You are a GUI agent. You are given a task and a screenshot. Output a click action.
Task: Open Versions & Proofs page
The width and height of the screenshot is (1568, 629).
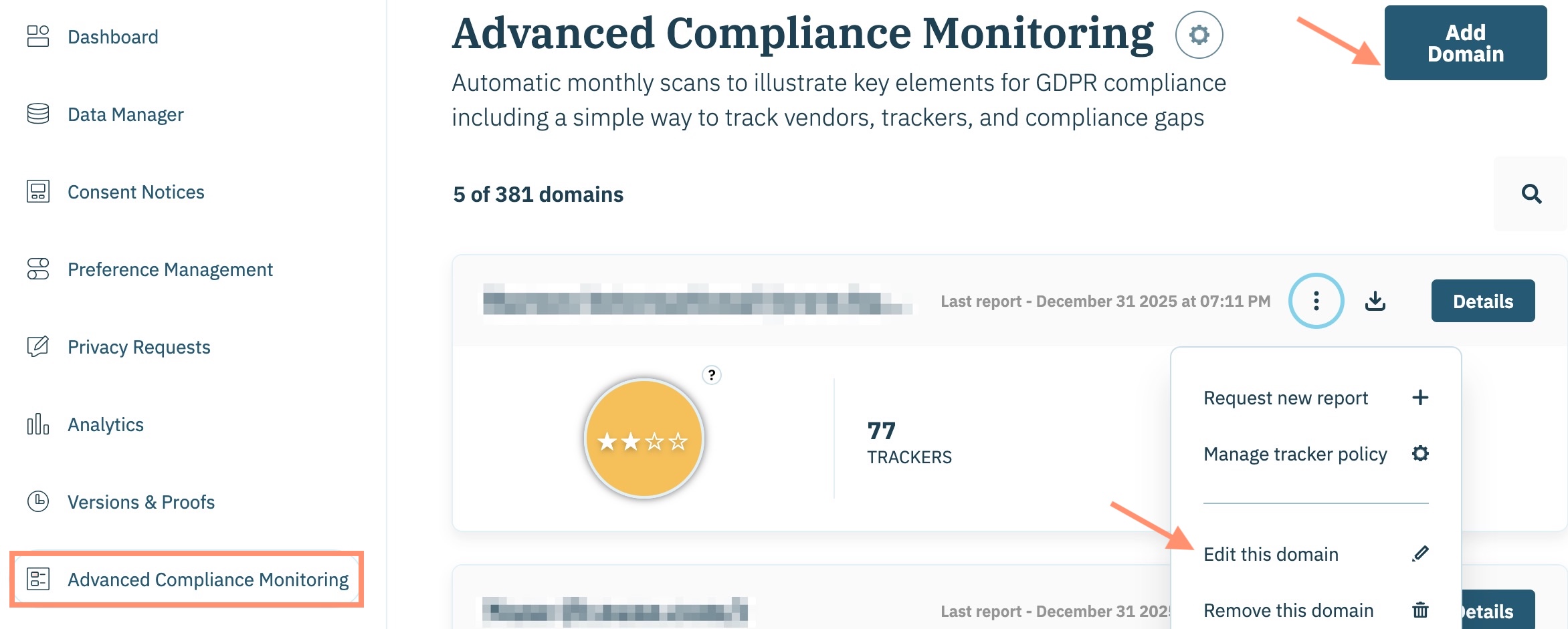tap(140, 502)
